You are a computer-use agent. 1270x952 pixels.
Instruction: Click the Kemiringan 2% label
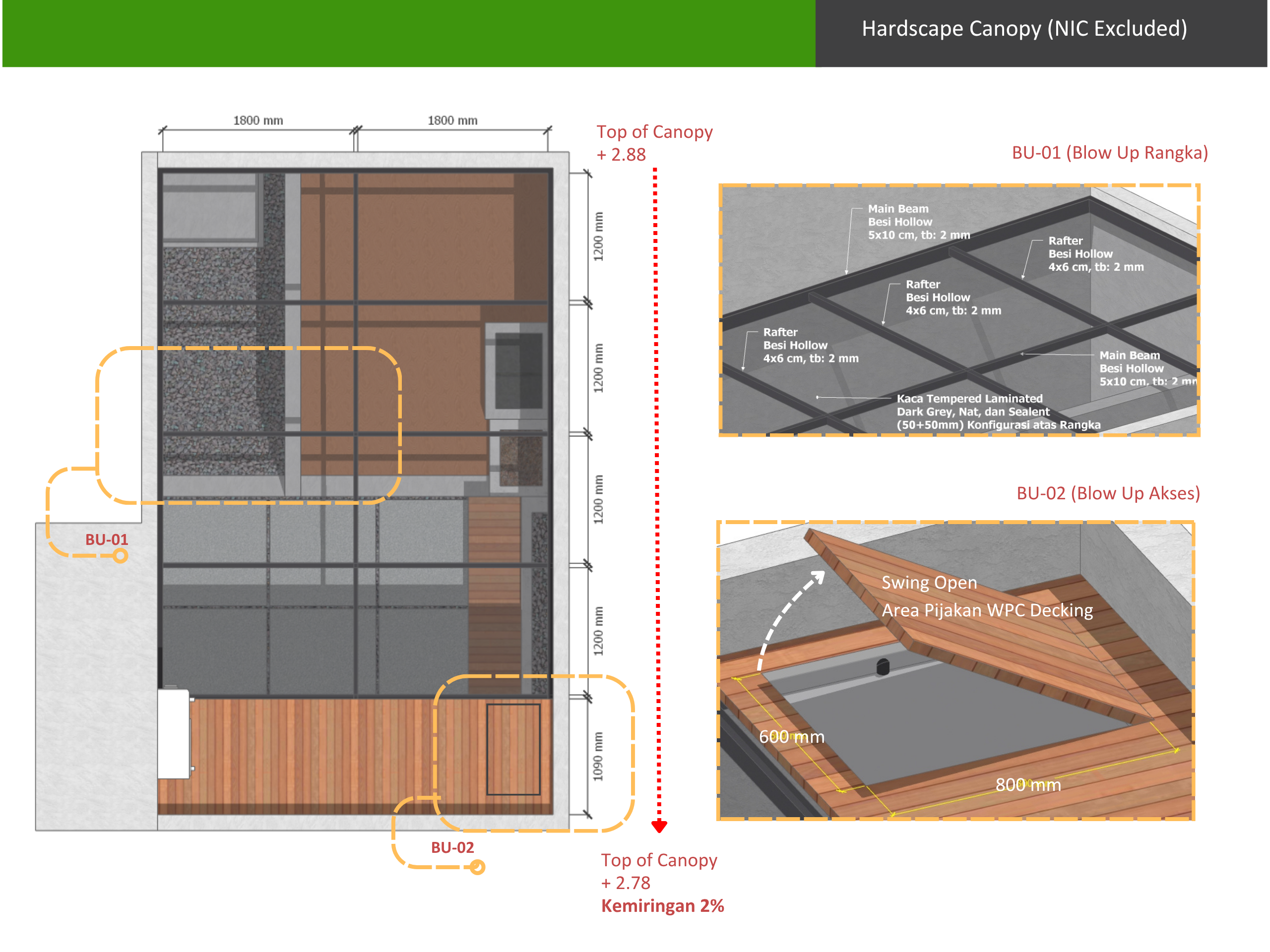pyautogui.click(x=663, y=906)
